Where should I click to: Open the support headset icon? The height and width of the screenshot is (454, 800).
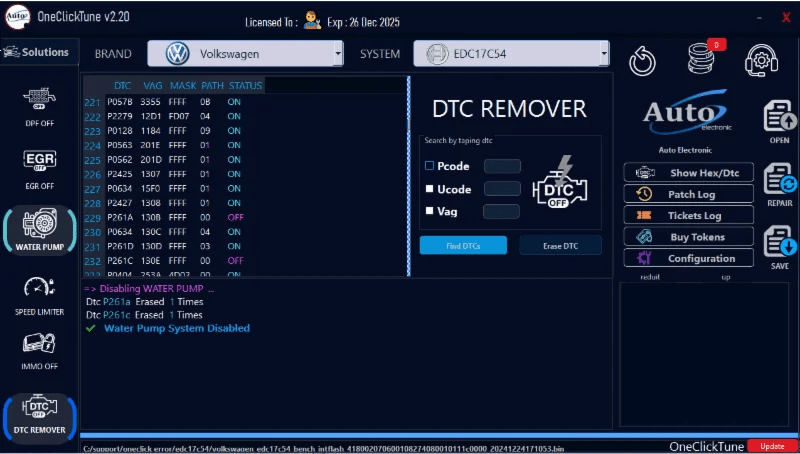[761, 61]
